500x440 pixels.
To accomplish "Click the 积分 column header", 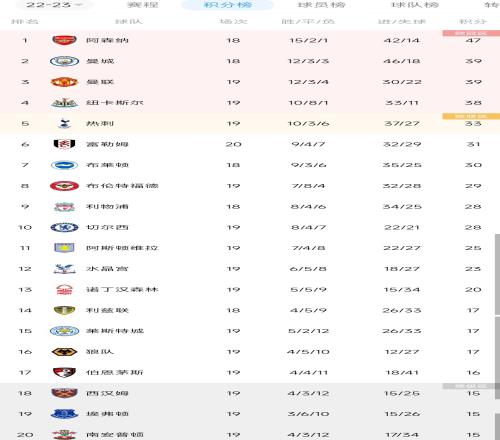I will click(473, 22).
